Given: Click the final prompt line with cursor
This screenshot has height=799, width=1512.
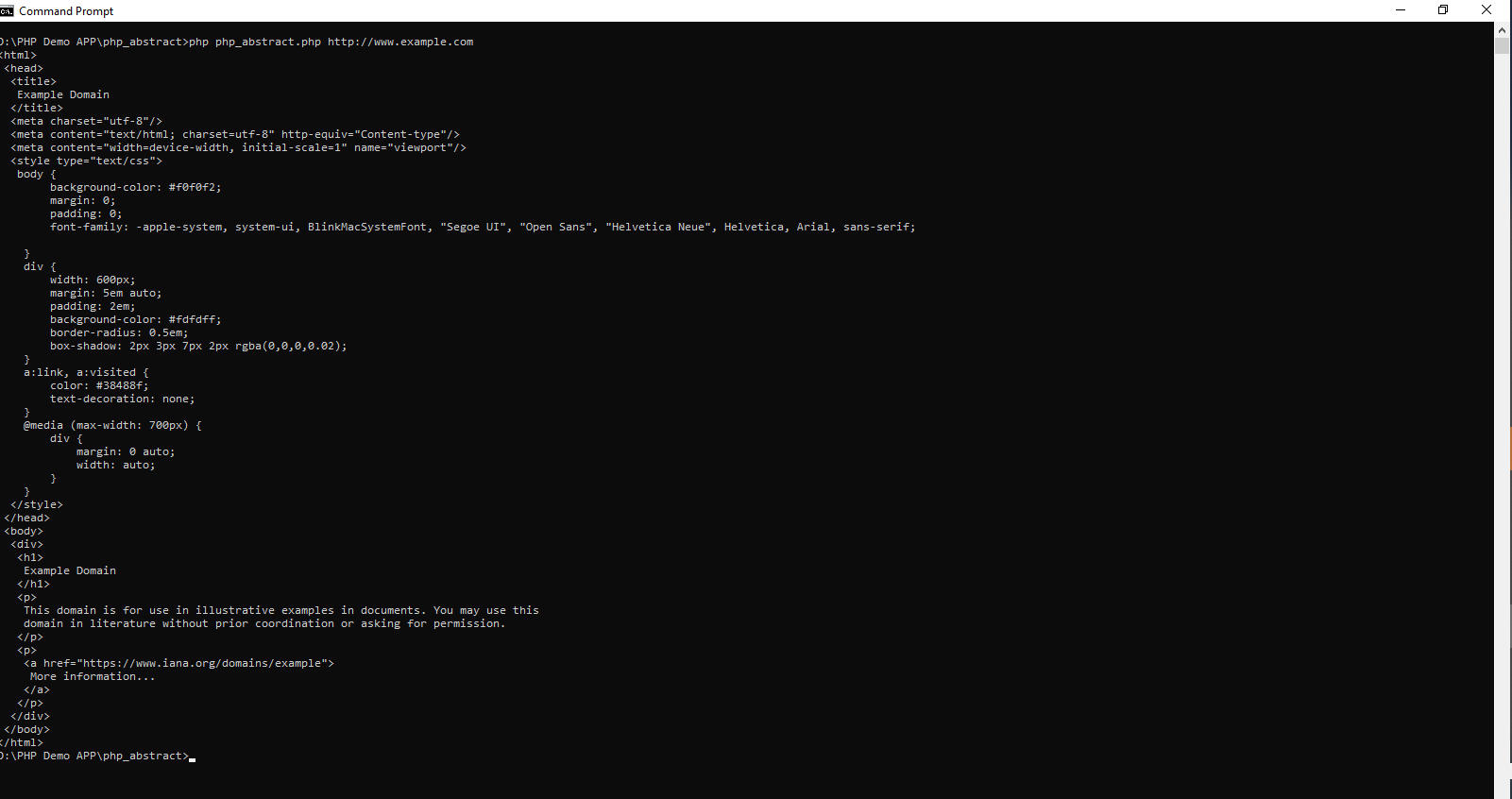Looking at the screenshot, I should tap(97, 756).
